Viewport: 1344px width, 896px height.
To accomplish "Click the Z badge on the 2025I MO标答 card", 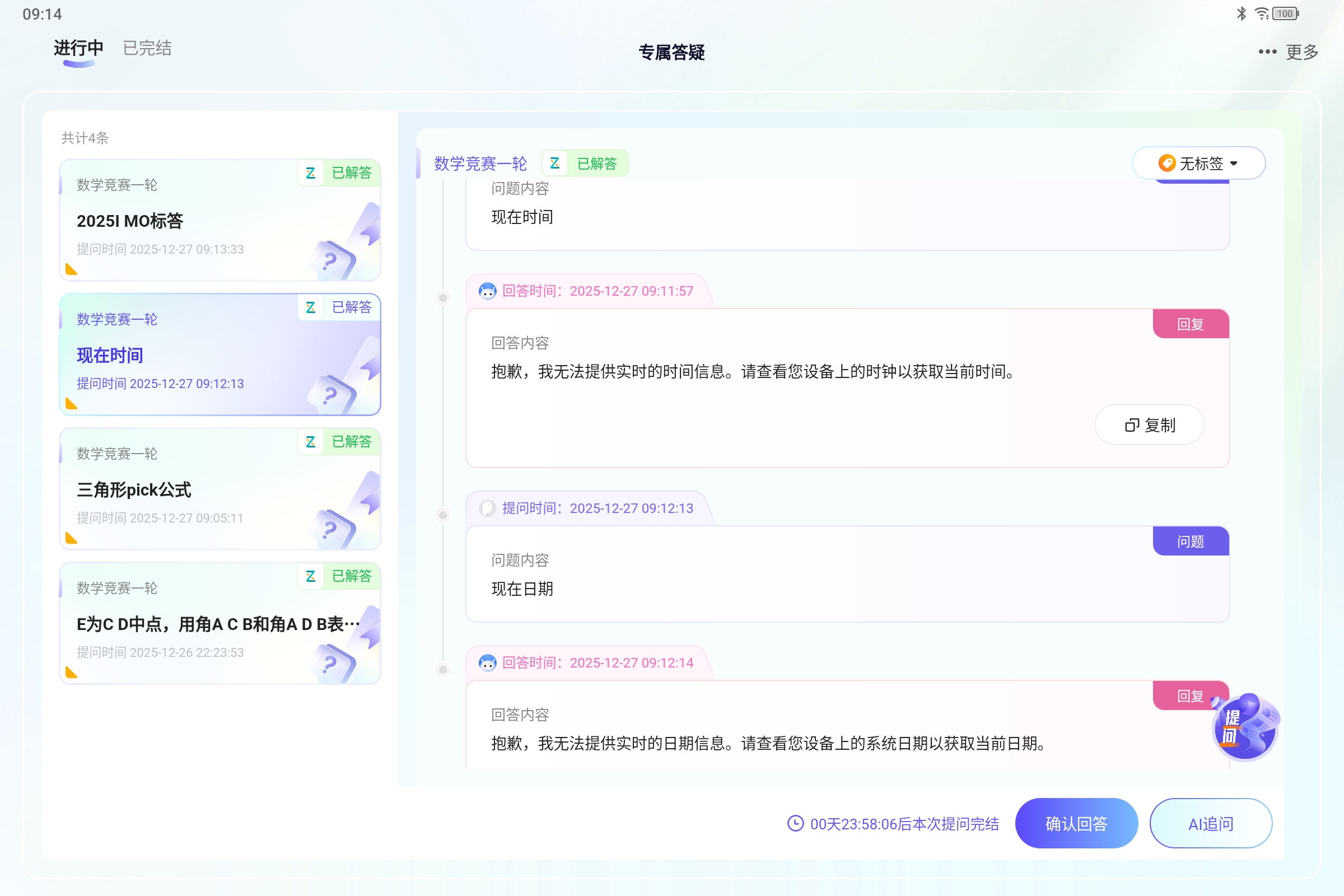I will coord(311,173).
